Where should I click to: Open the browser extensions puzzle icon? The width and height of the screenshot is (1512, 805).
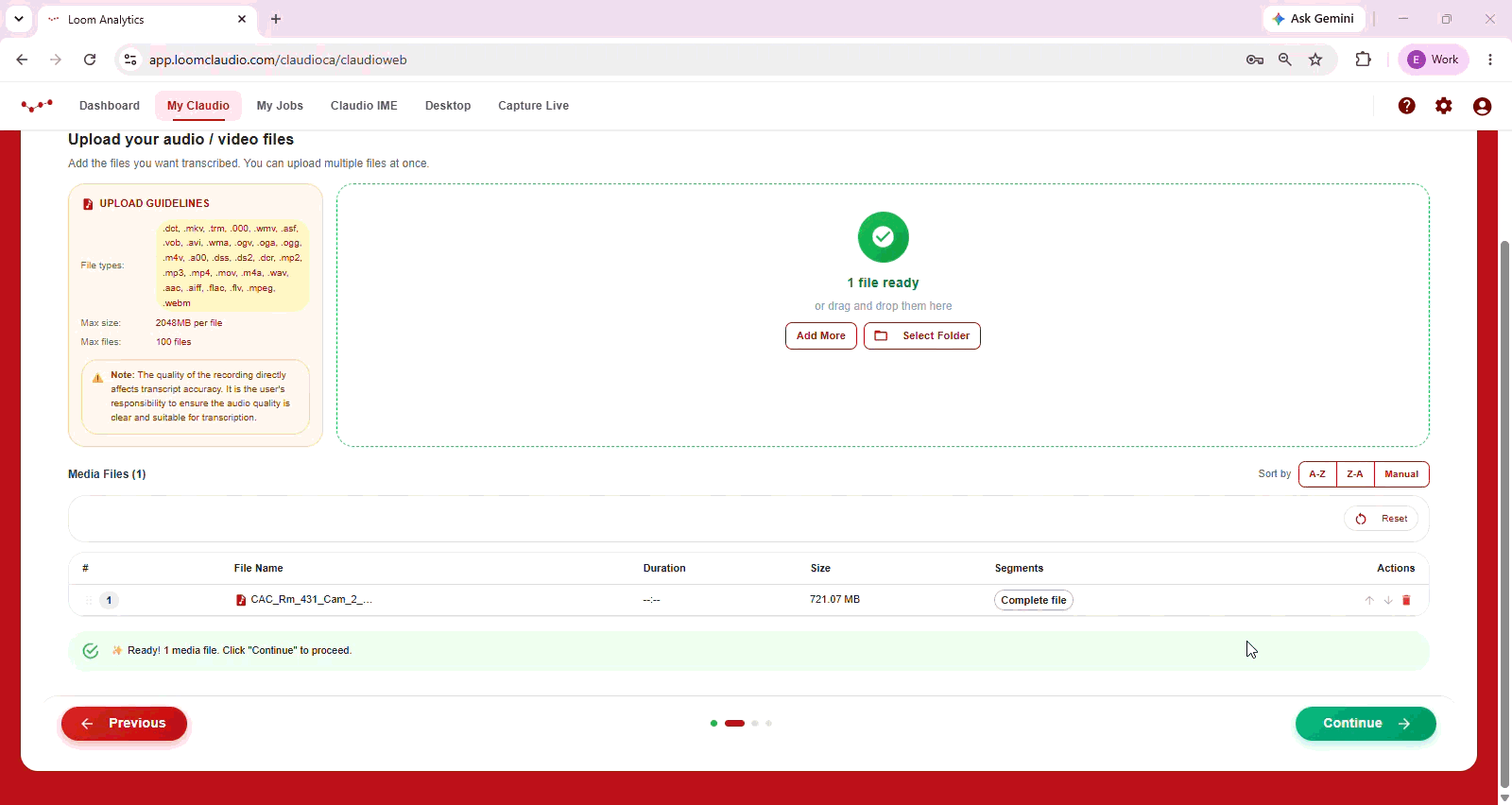click(x=1363, y=60)
